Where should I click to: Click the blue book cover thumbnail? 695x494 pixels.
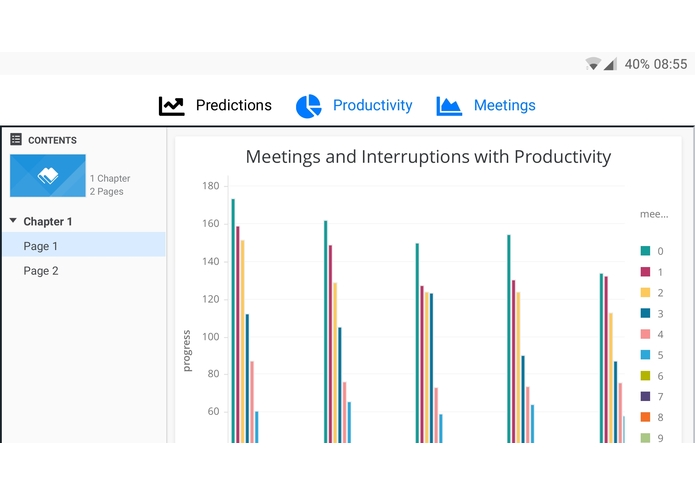48,176
